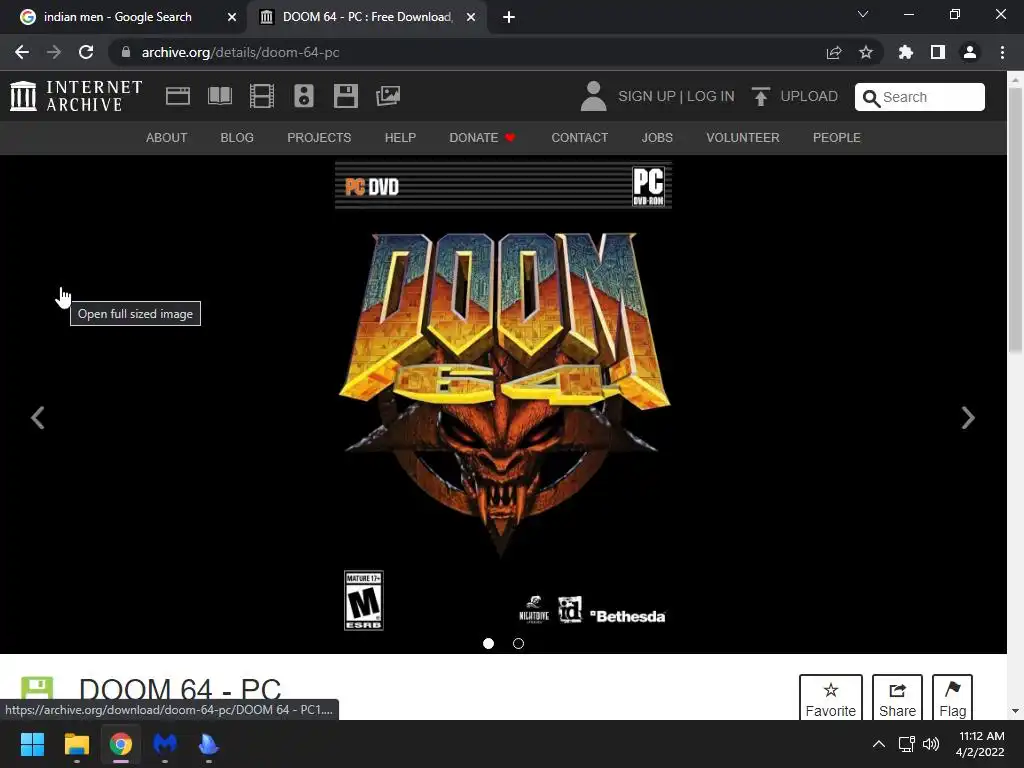Show hidden system tray icons
The height and width of the screenshot is (768, 1024).
[879, 744]
